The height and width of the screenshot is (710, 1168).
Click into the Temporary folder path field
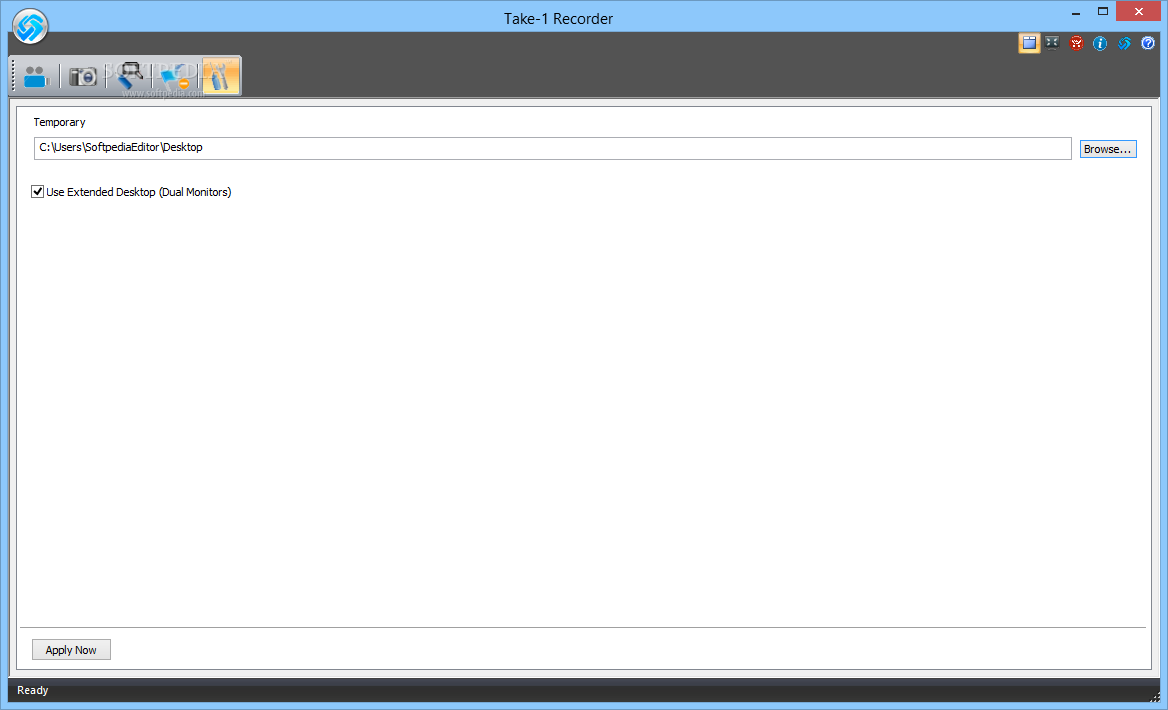click(552, 148)
